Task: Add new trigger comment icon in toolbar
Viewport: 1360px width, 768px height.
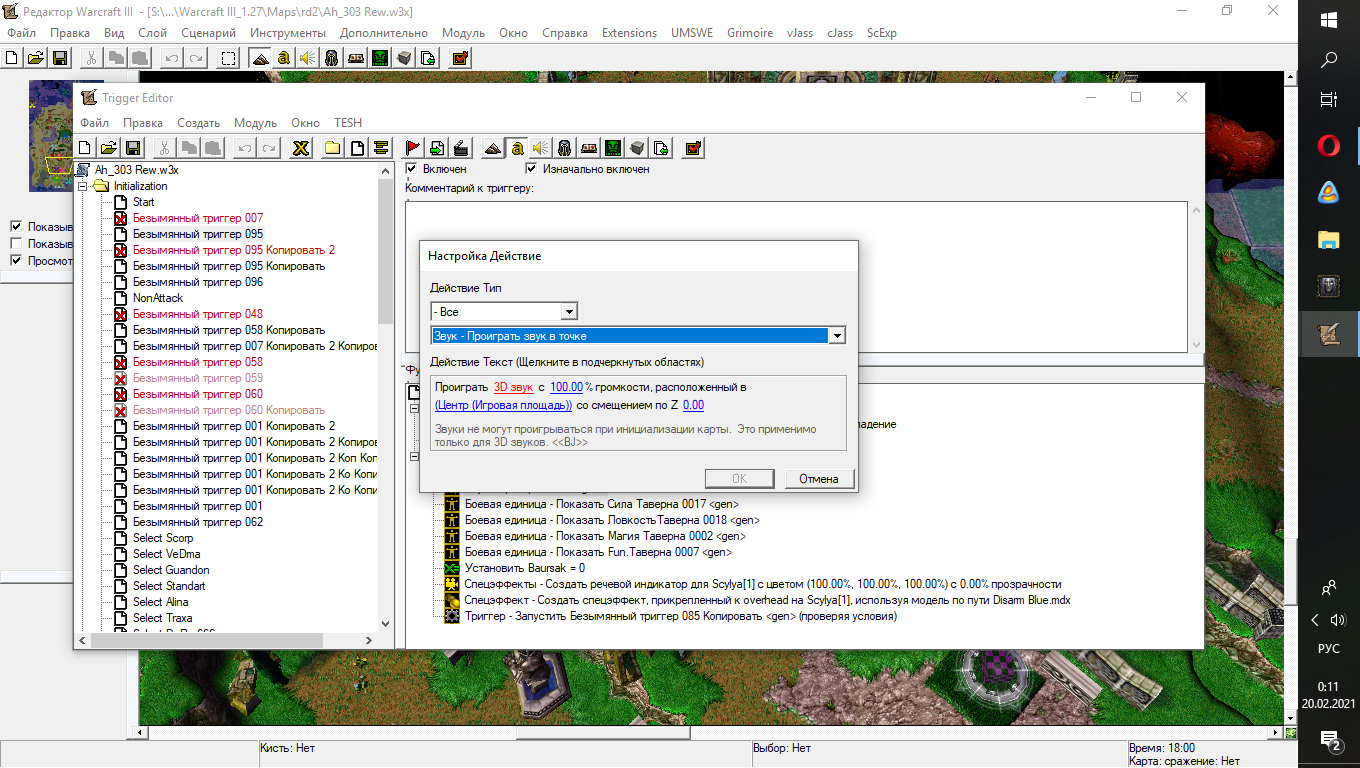Action: tap(381, 148)
